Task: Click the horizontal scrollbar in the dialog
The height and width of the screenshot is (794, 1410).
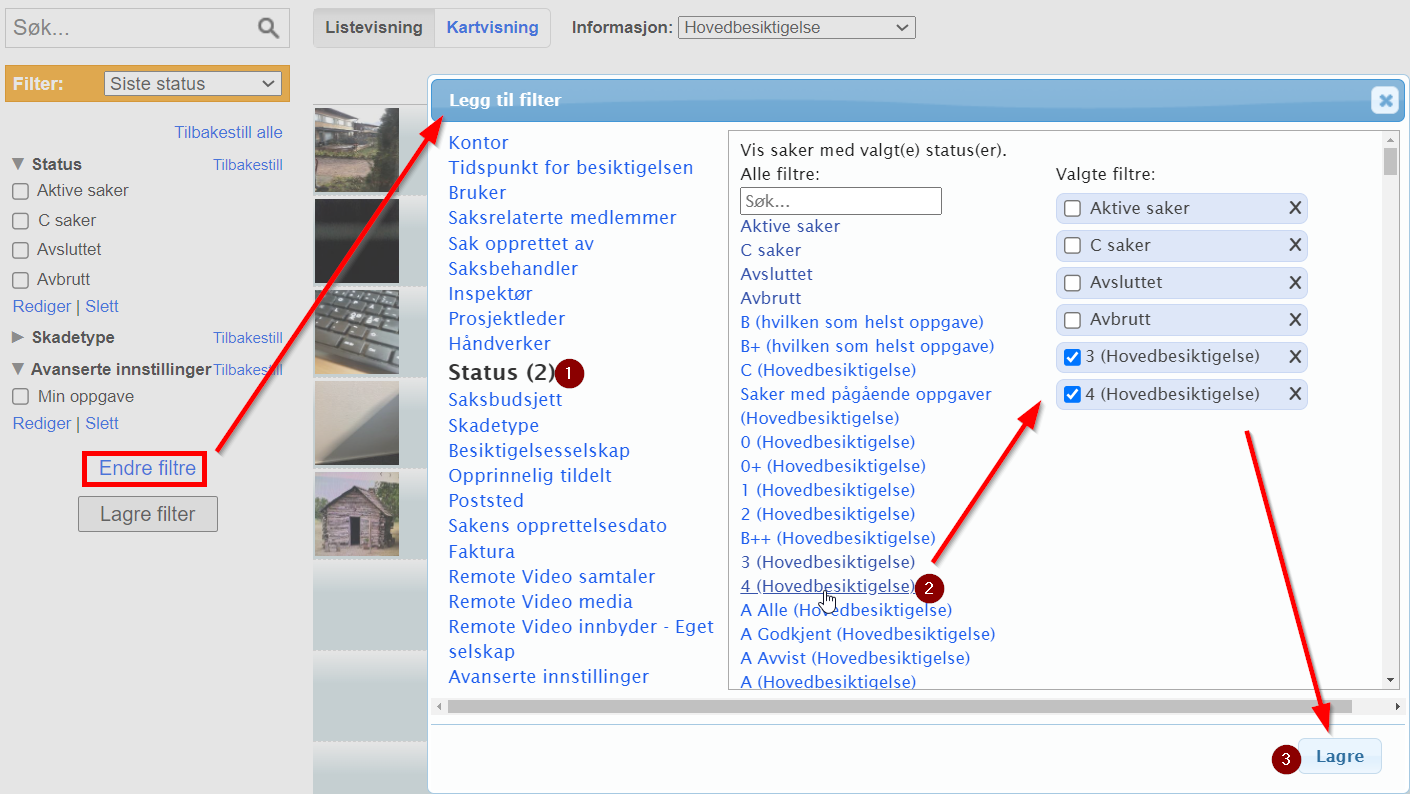Action: (x=899, y=706)
